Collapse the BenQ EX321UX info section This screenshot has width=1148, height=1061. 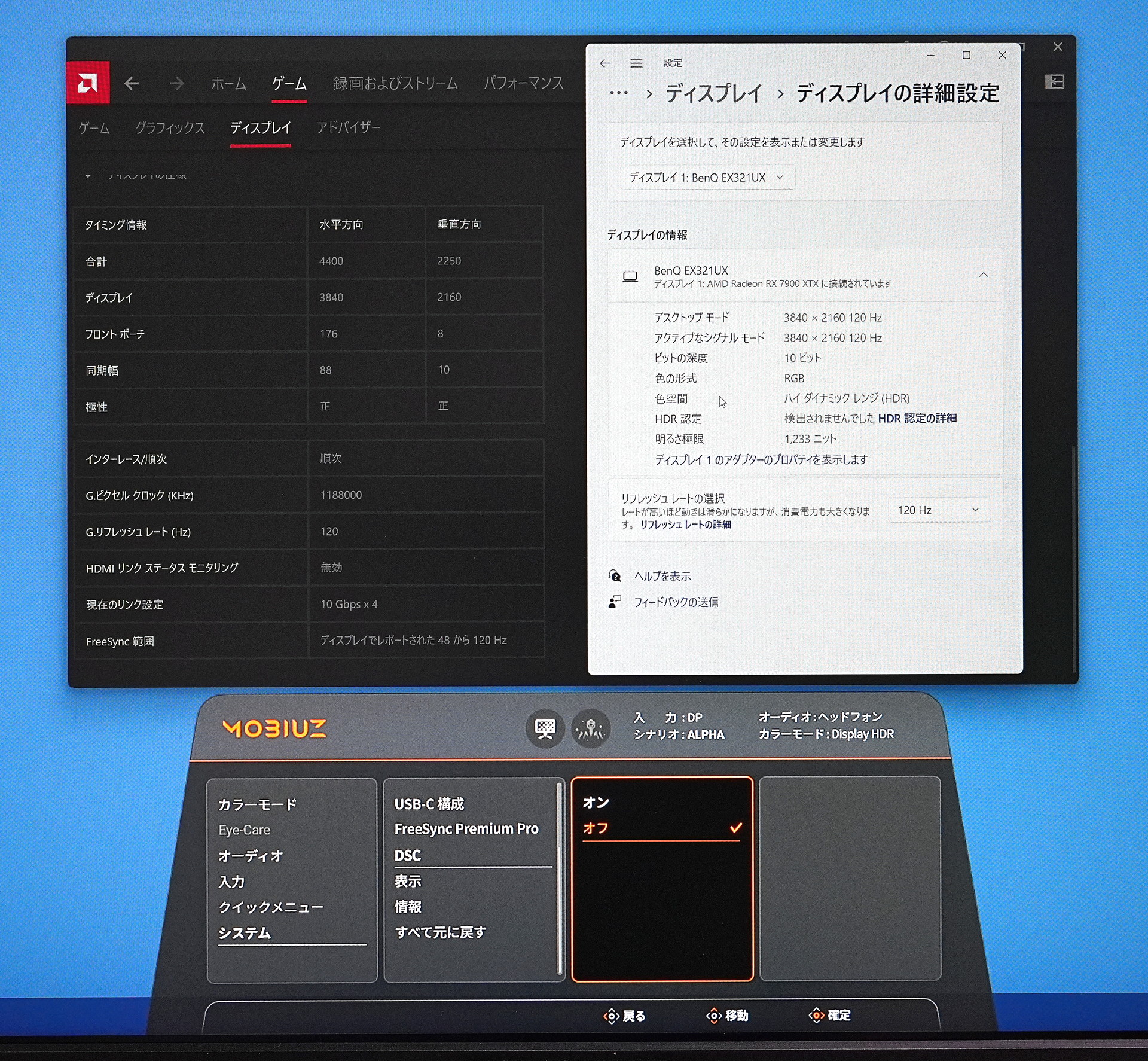pyautogui.click(x=984, y=275)
